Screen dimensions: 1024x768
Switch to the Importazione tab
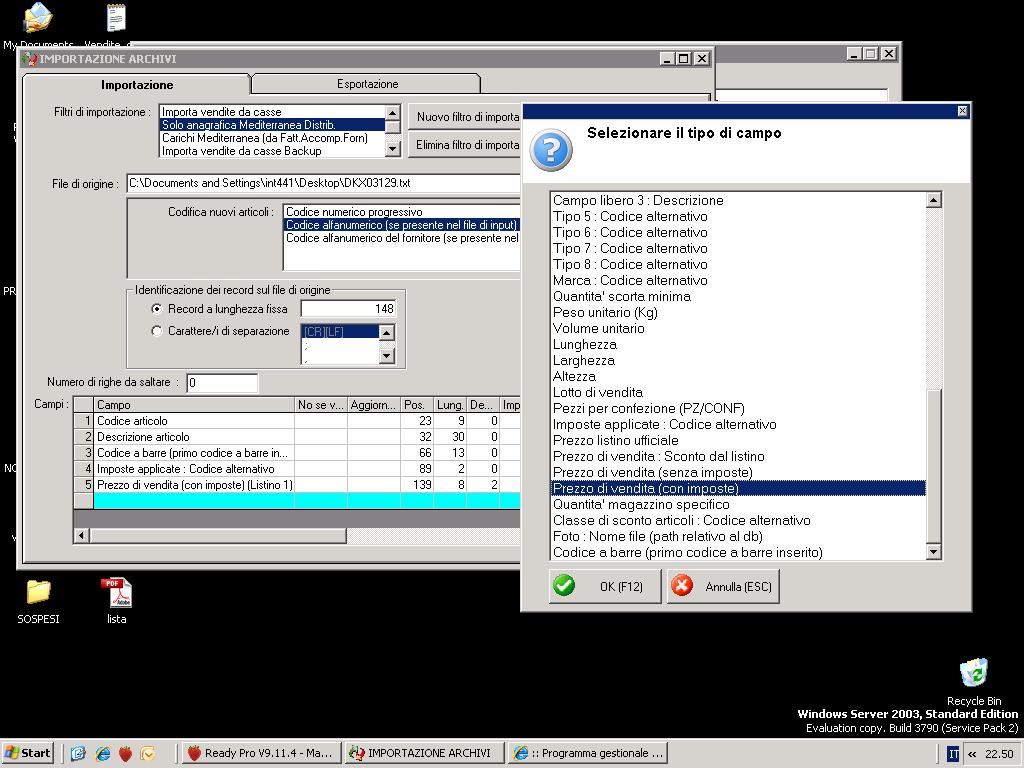click(x=136, y=85)
